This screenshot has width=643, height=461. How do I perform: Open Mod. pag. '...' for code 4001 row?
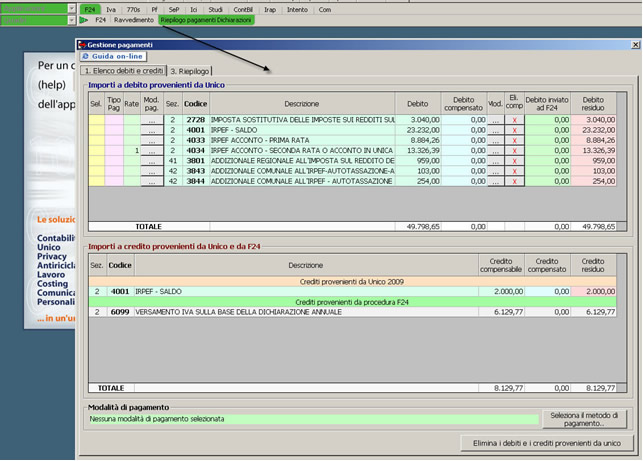[x=152, y=130]
